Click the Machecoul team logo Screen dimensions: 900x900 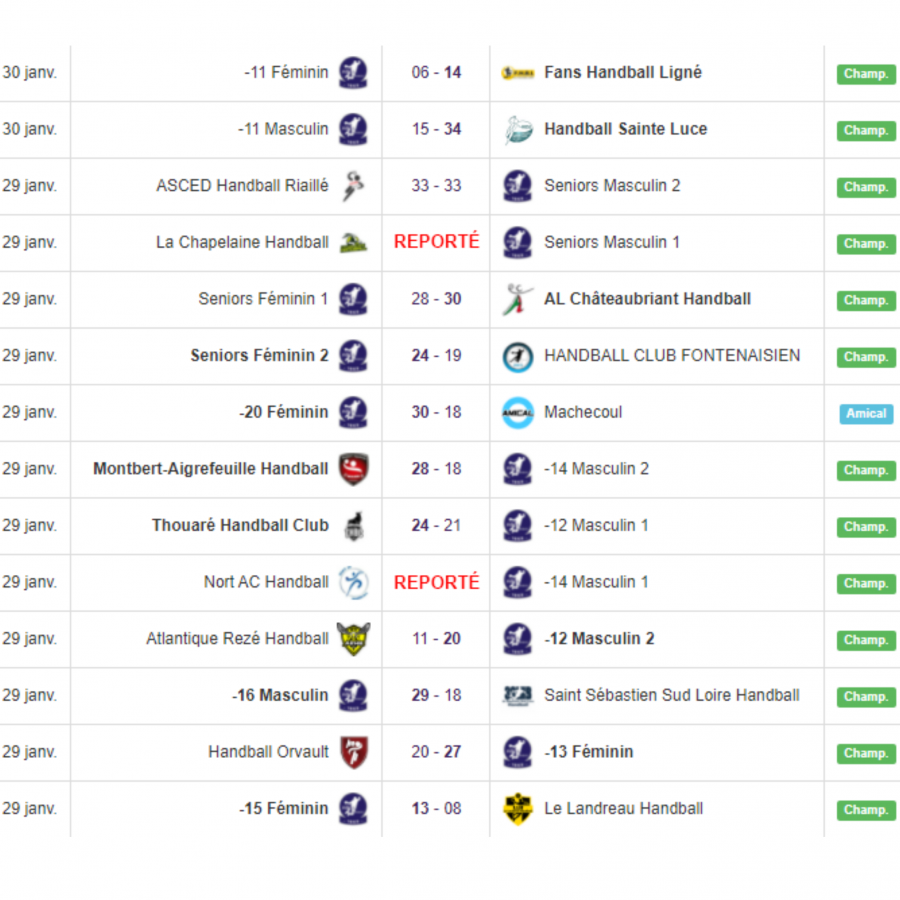[x=517, y=412]
